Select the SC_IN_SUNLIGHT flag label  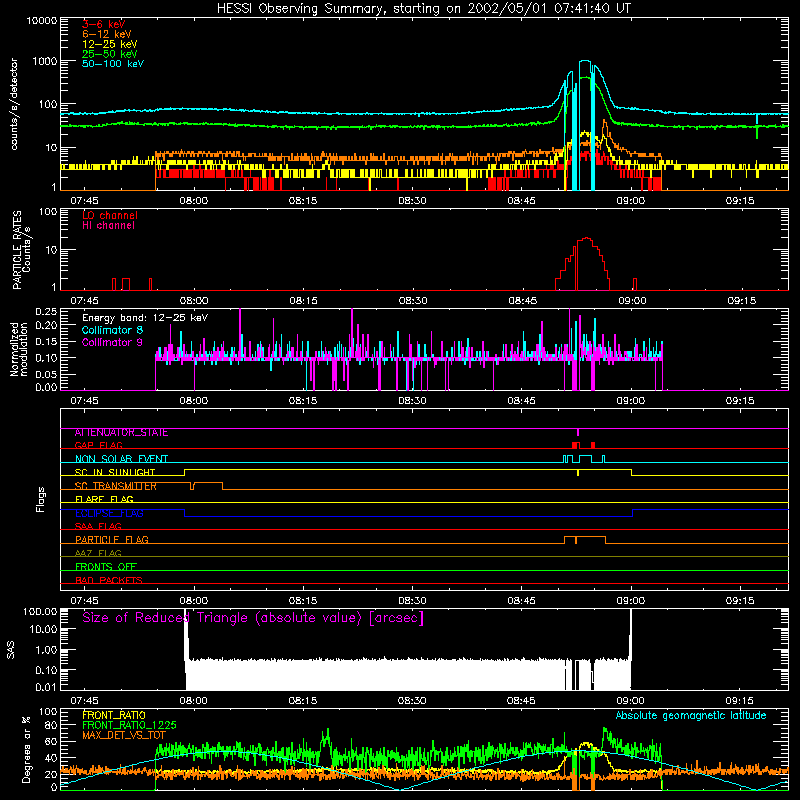tap(115, 472)
